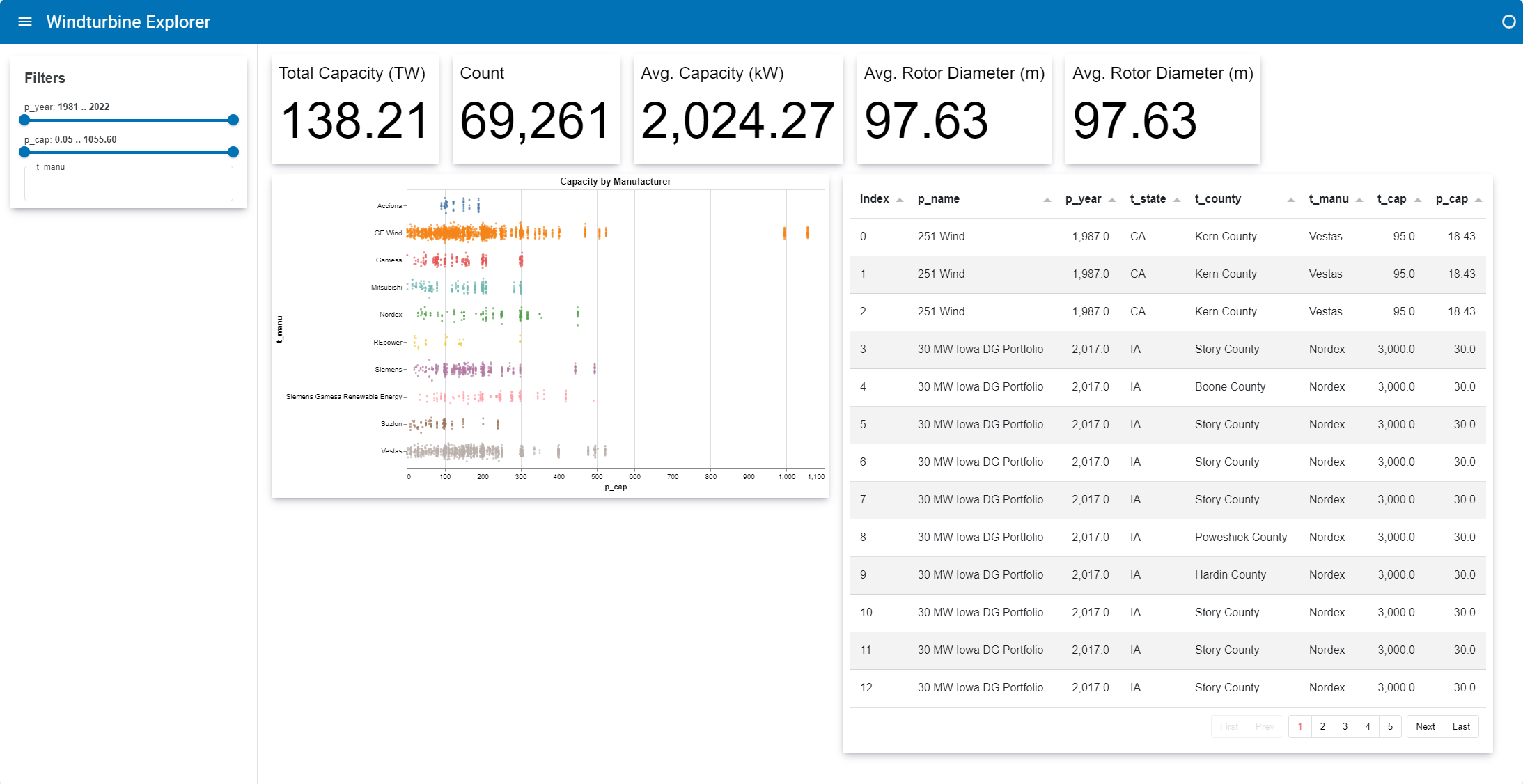Click the Acciona axis label

[389, 205]
